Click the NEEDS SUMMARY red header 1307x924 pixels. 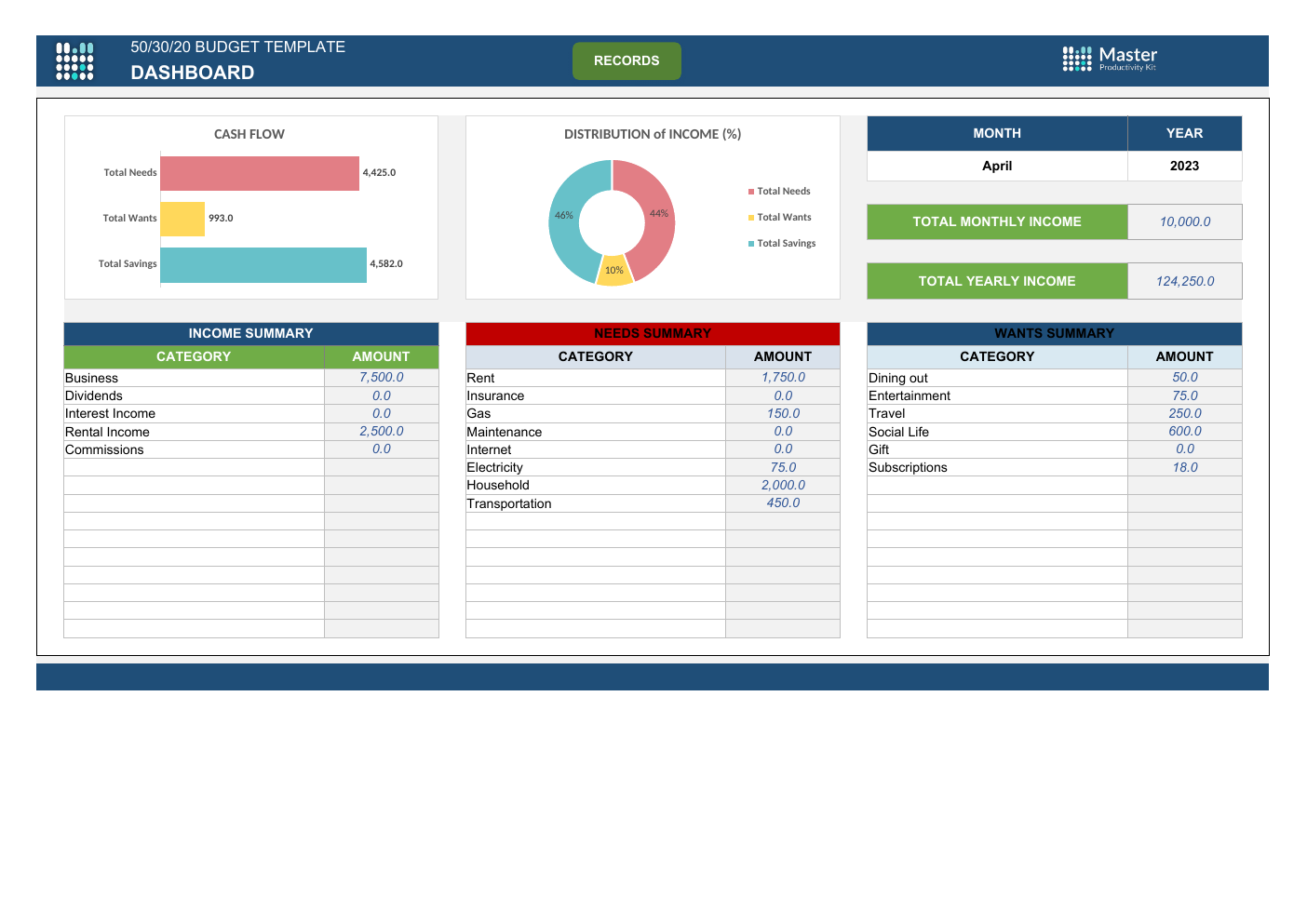[653, 333]
